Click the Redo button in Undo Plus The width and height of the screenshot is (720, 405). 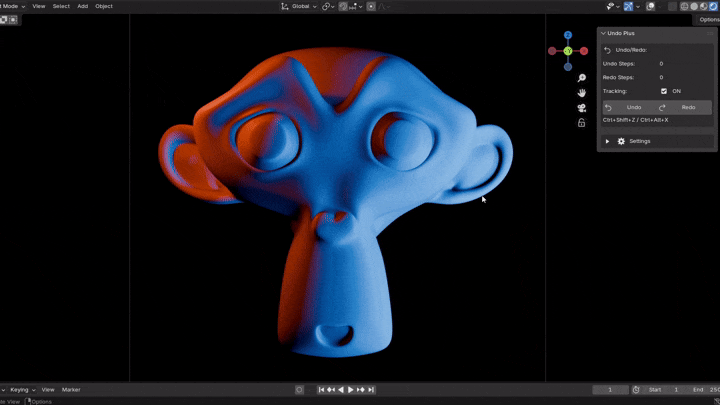click(x=685, y=107)
